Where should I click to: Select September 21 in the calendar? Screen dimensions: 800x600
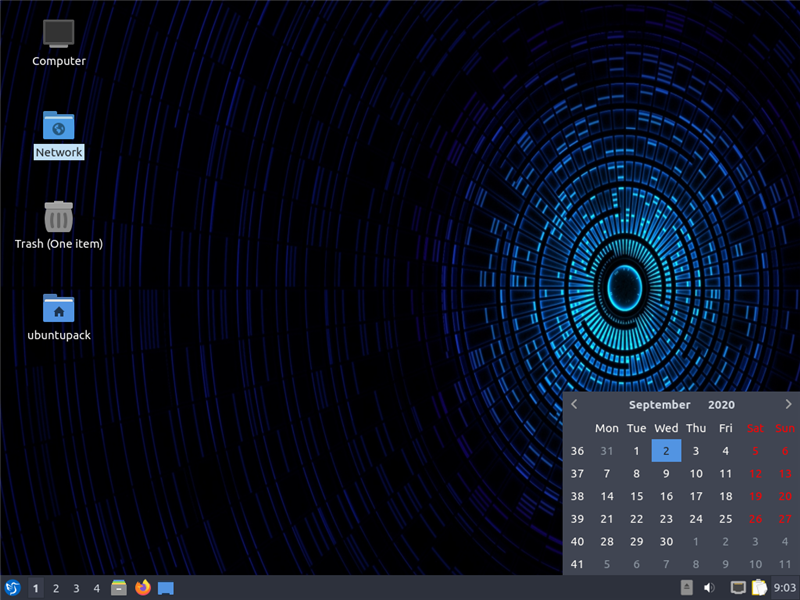pyautogui.click(x=607, y=519)
